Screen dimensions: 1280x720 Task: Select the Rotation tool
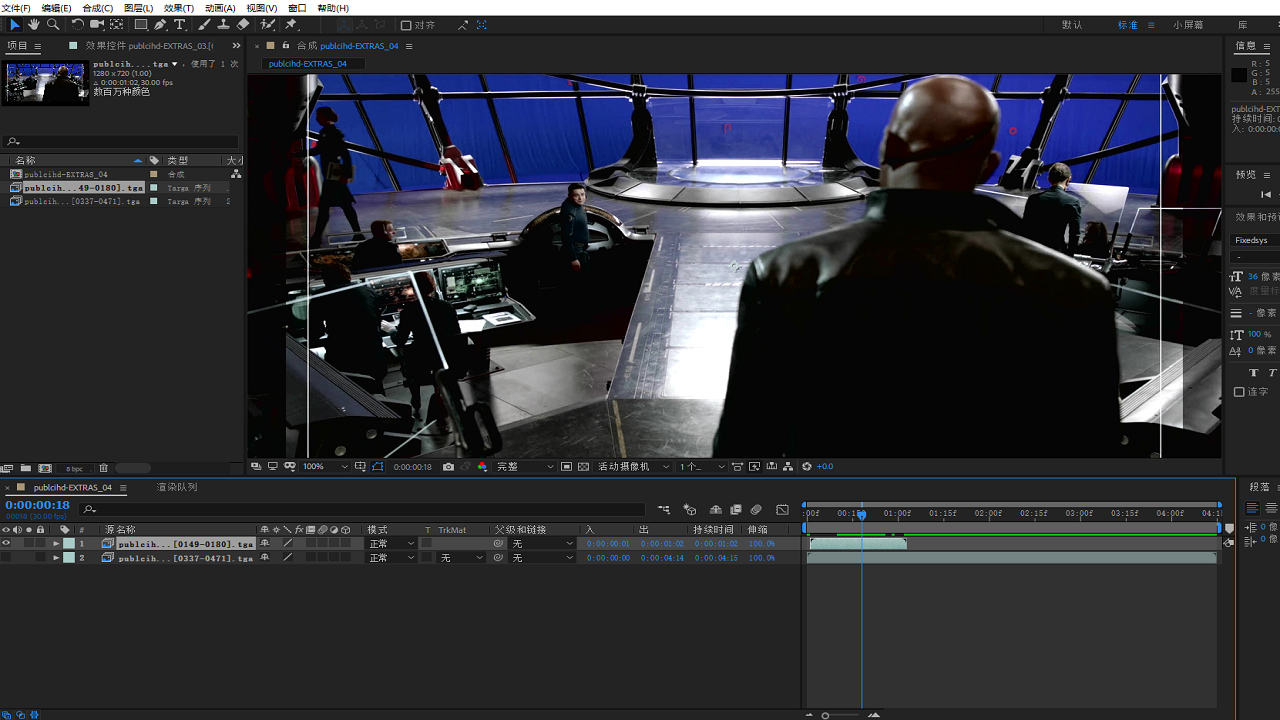click(77, 24)
